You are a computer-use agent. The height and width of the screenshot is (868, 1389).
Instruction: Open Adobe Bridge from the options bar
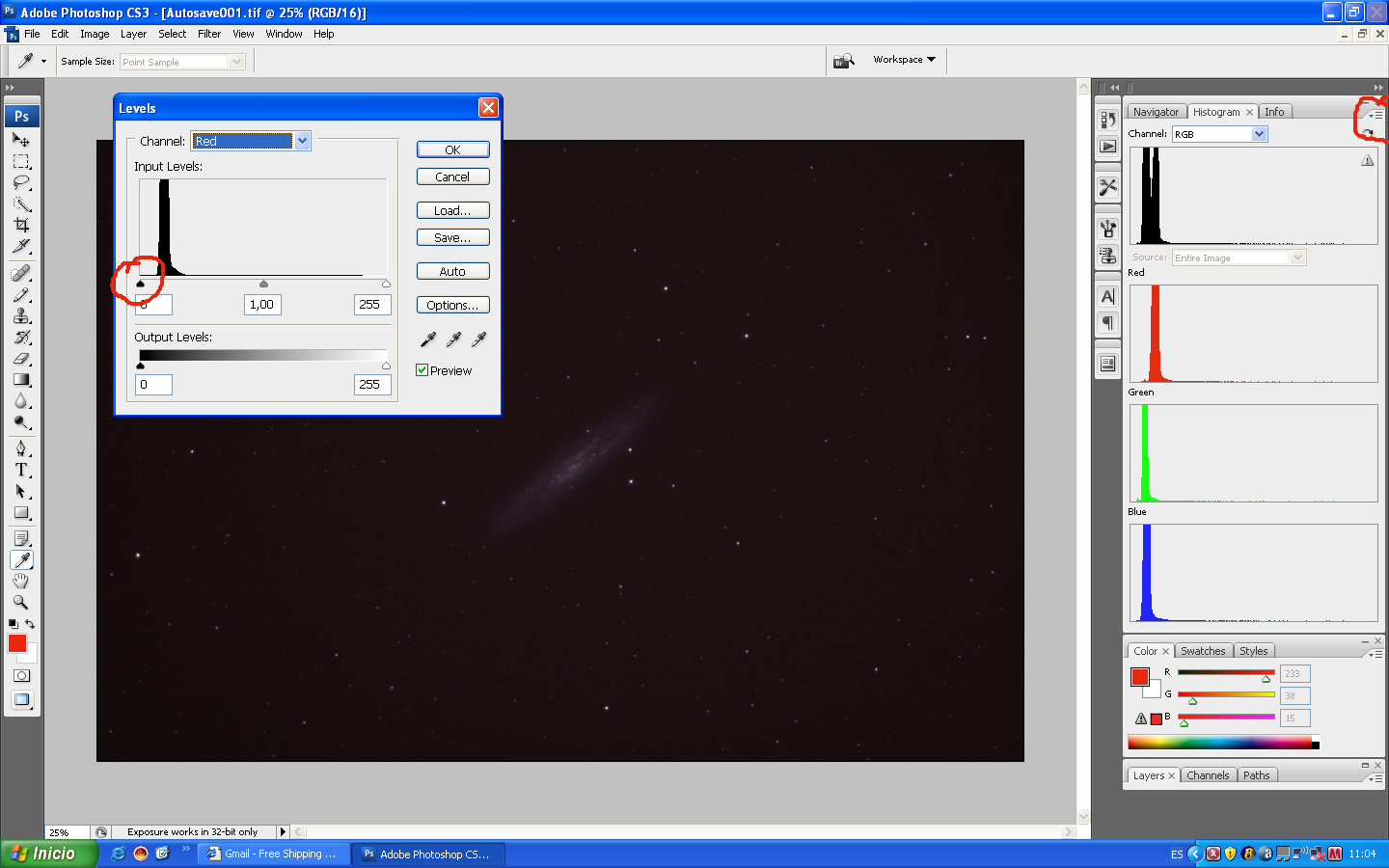click(x=844, y=61)
